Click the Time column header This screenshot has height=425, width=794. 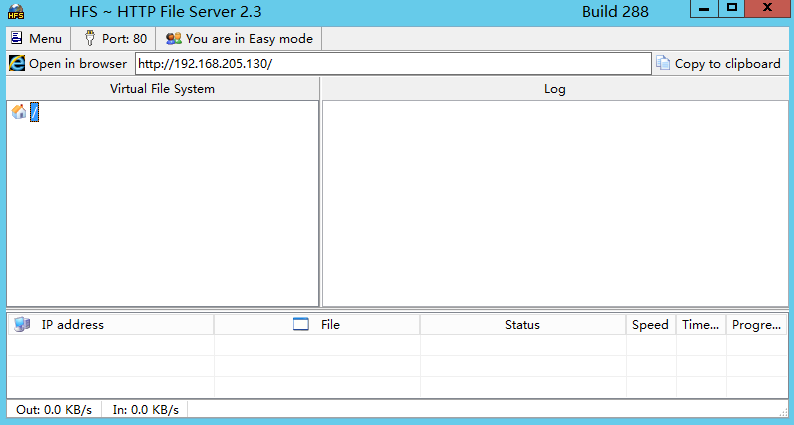[700, 325]
